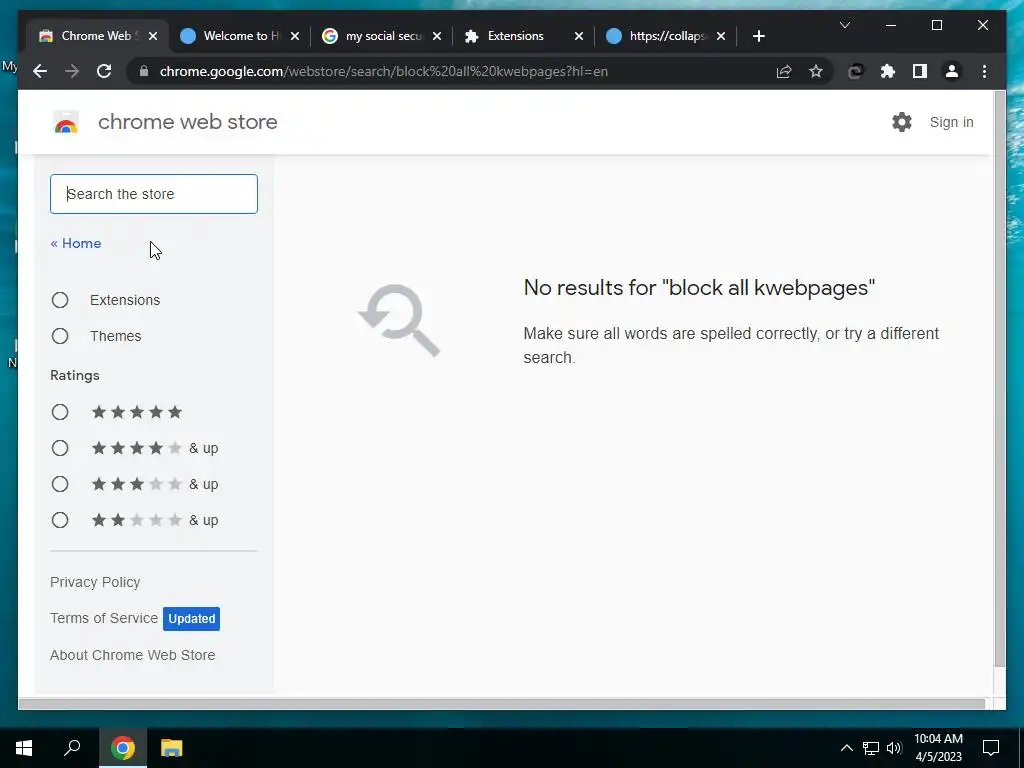Switch to the Chrome Web Store tab
The image size is (1024, 768).
pos(98,36)
